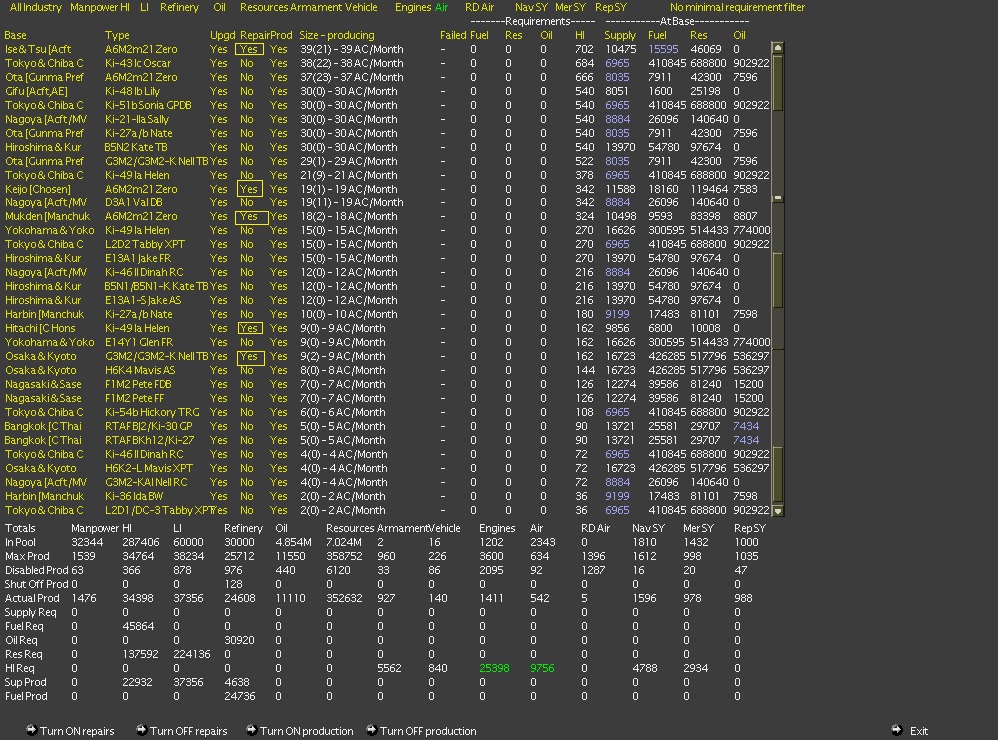Click base 'Mukden [Manchuk' in the list
The height and width of the screenshot is (740, 998).
(47, 216)
